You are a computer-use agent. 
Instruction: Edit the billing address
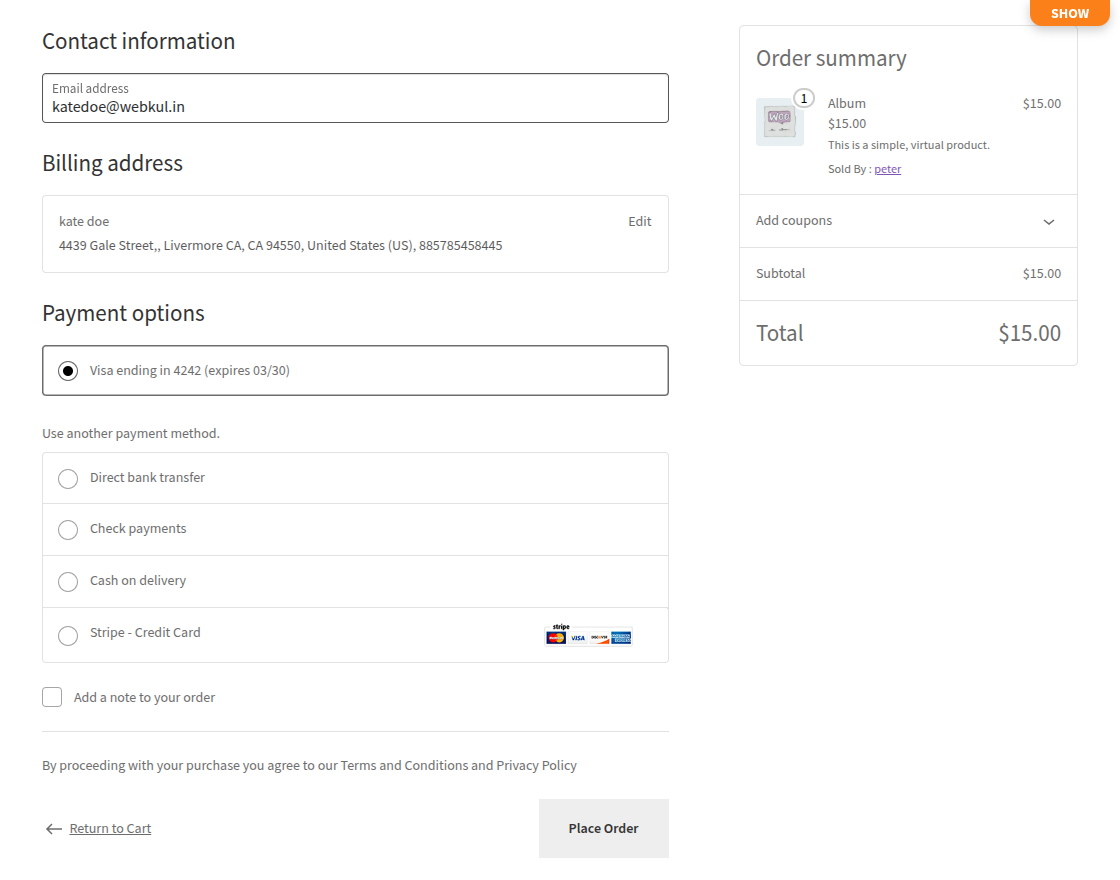[x=639, y=222]
